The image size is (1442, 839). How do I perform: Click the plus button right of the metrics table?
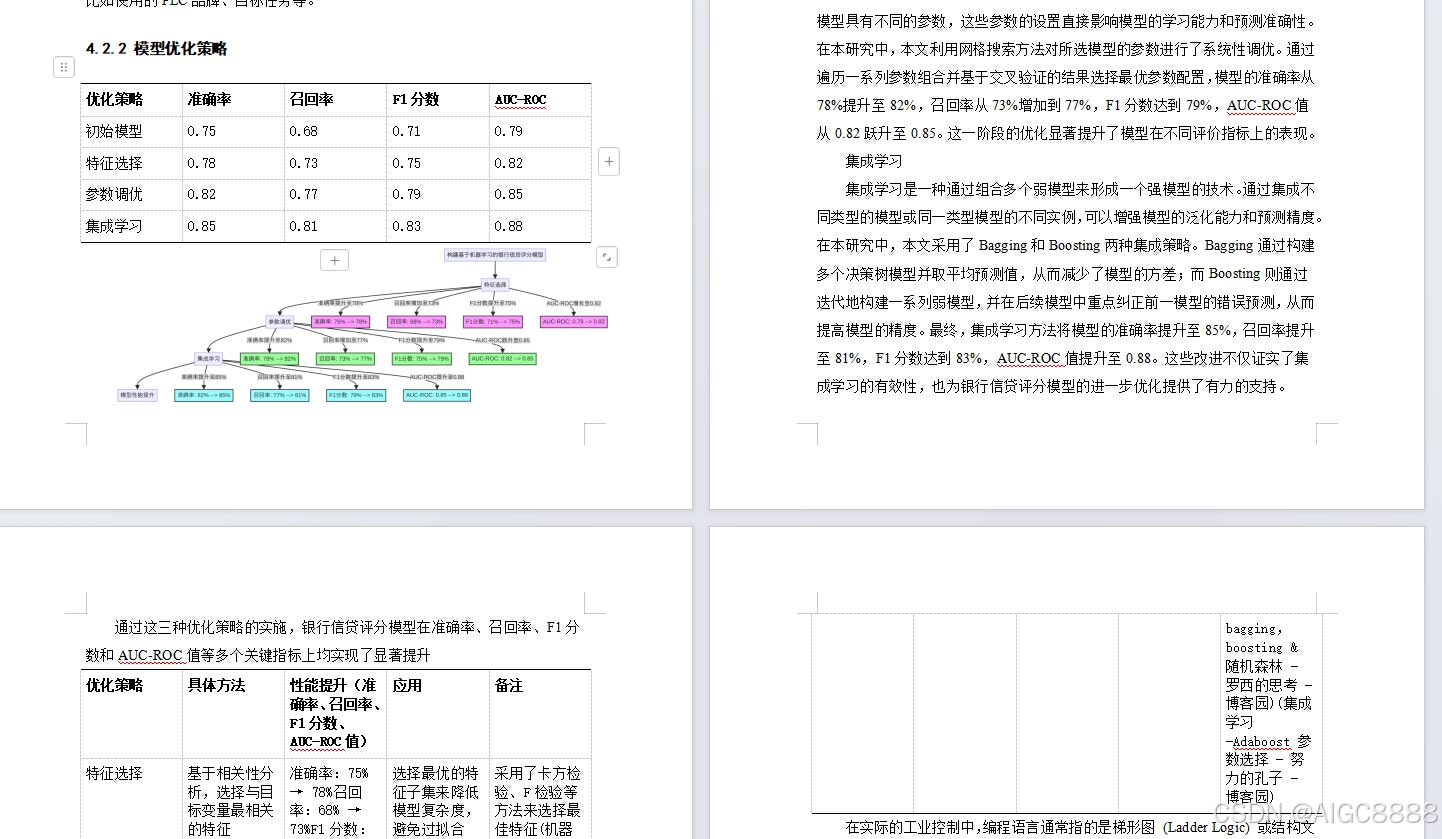coord(609,161)
